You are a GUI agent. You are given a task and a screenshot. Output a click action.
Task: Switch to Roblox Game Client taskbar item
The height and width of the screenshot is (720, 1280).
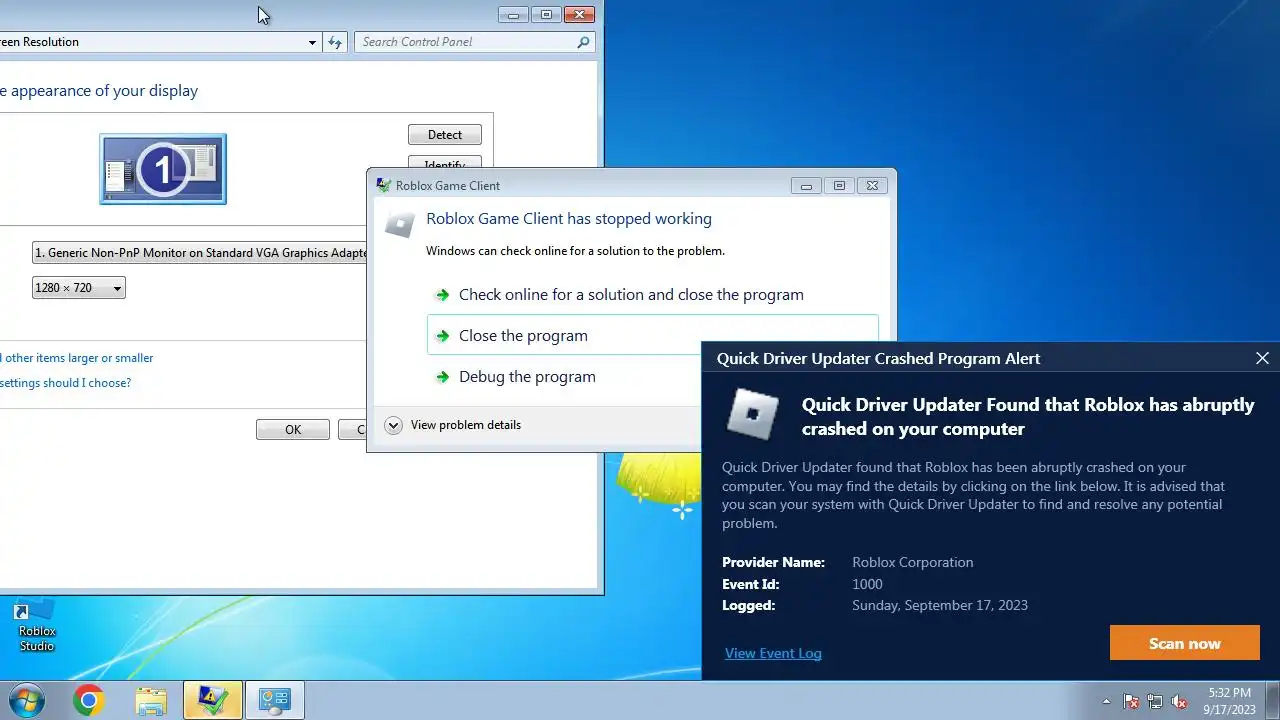click(213, 700)
